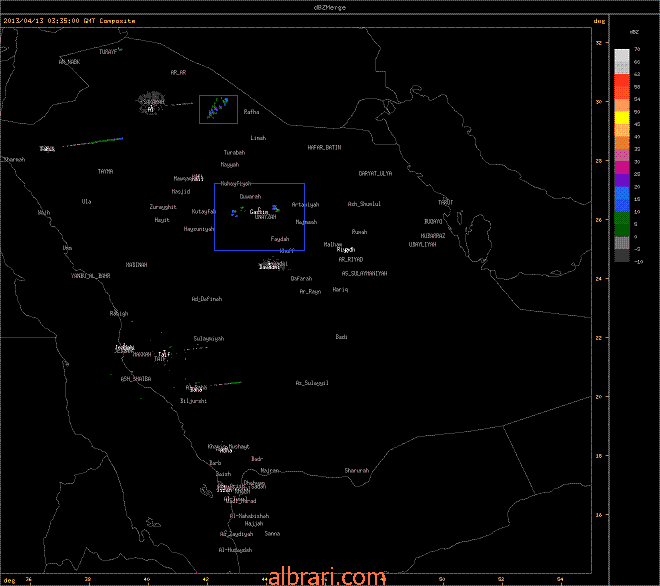The image size is (660, 586).
Task: Click the Sanaa label
Action: 272,534
